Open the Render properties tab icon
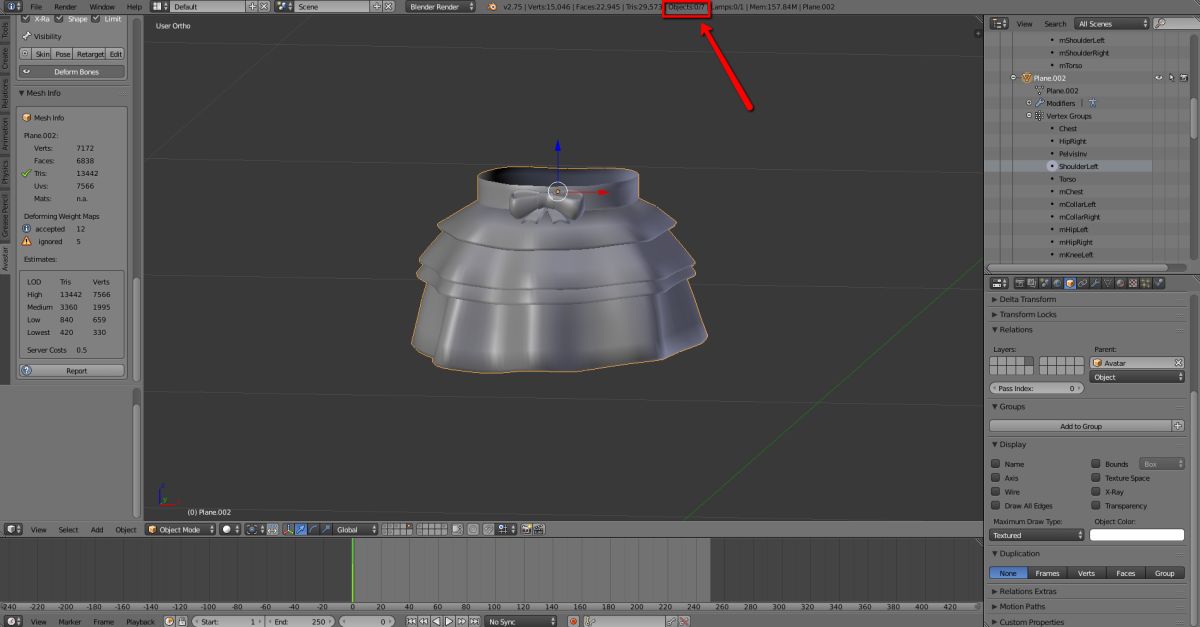The height and width of the screenshot is (627, 1200). (x=1019, y=283)
